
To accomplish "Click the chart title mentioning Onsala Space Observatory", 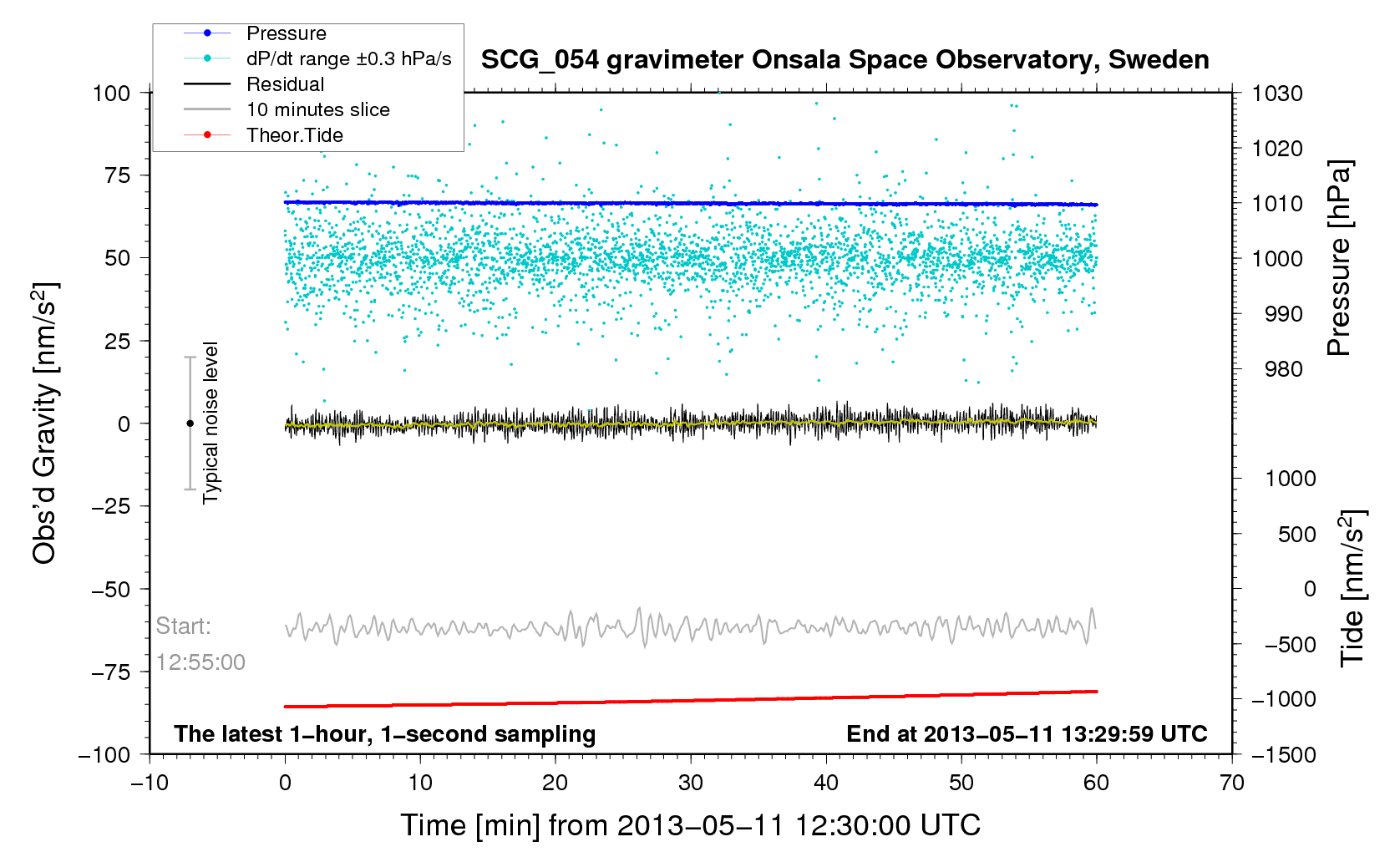I will [x=845, y=60].
